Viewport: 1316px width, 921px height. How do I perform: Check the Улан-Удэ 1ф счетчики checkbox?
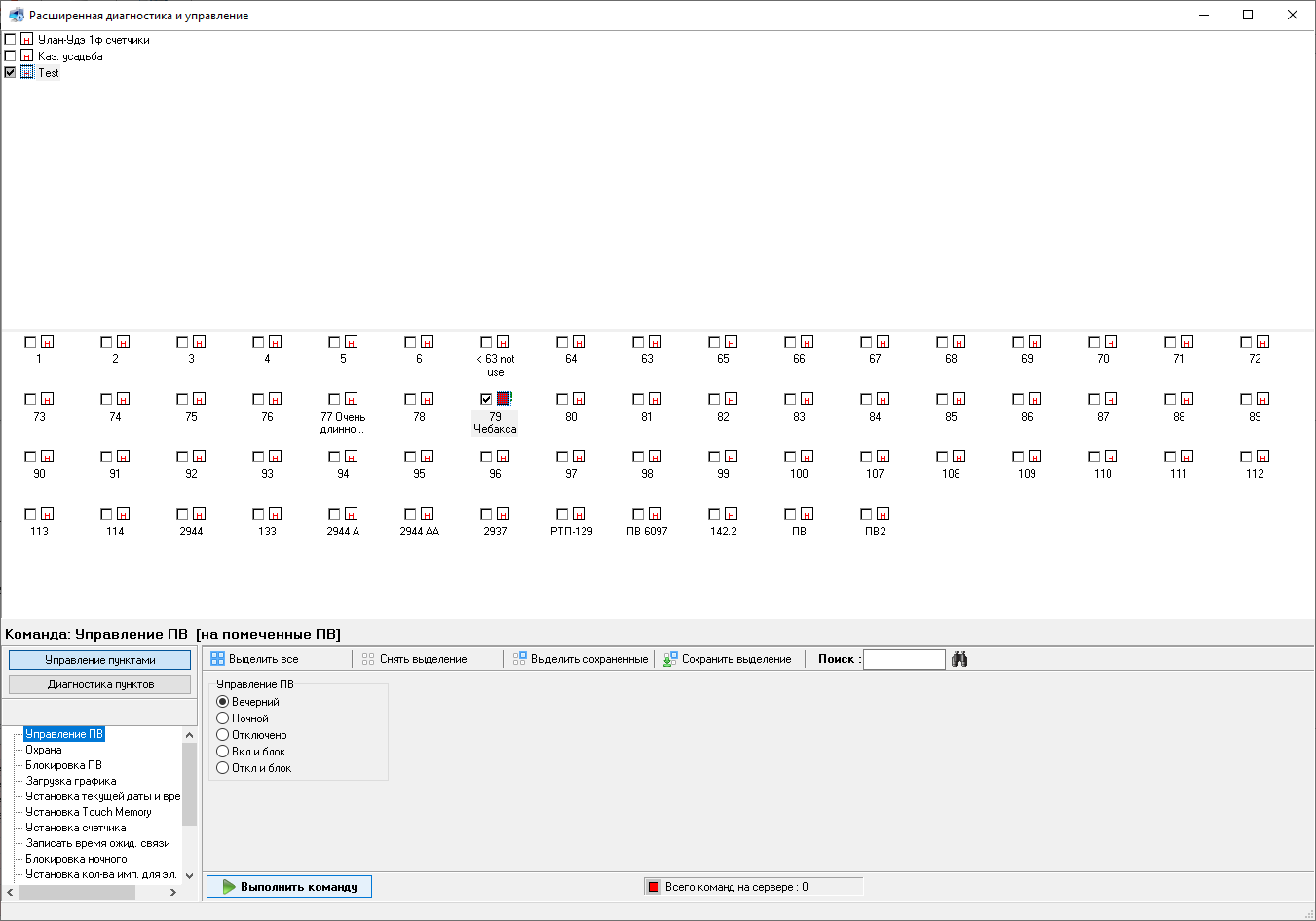click(x=10, y=39)
